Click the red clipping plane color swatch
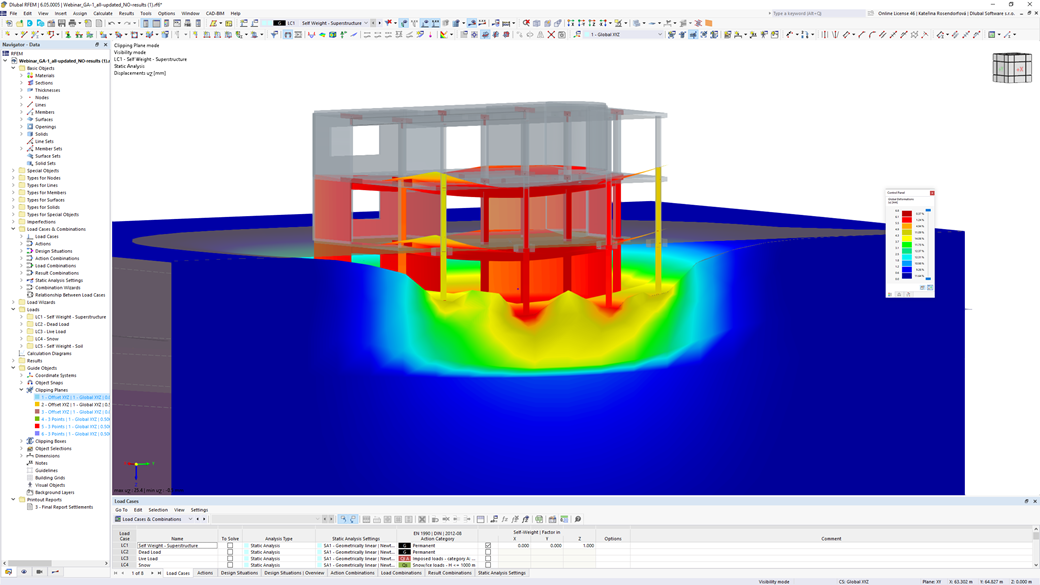The width and height of the screenshot is (1040, 585). point(37,426)
